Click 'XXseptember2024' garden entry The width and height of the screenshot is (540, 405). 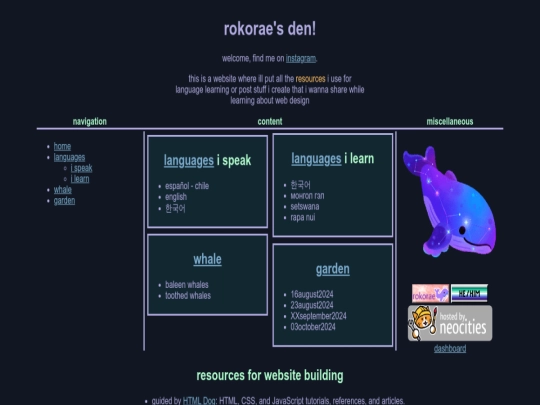tap(319, 316)
